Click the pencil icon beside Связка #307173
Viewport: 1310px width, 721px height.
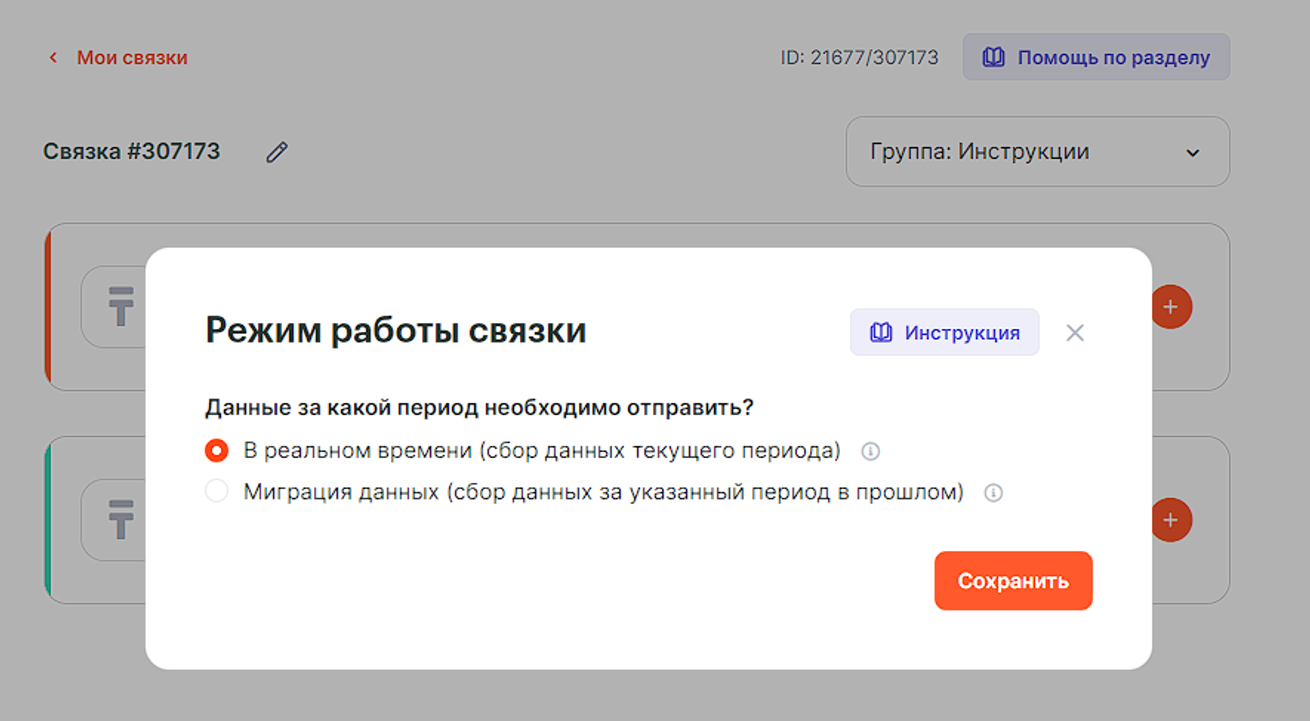tap(277, 152)
